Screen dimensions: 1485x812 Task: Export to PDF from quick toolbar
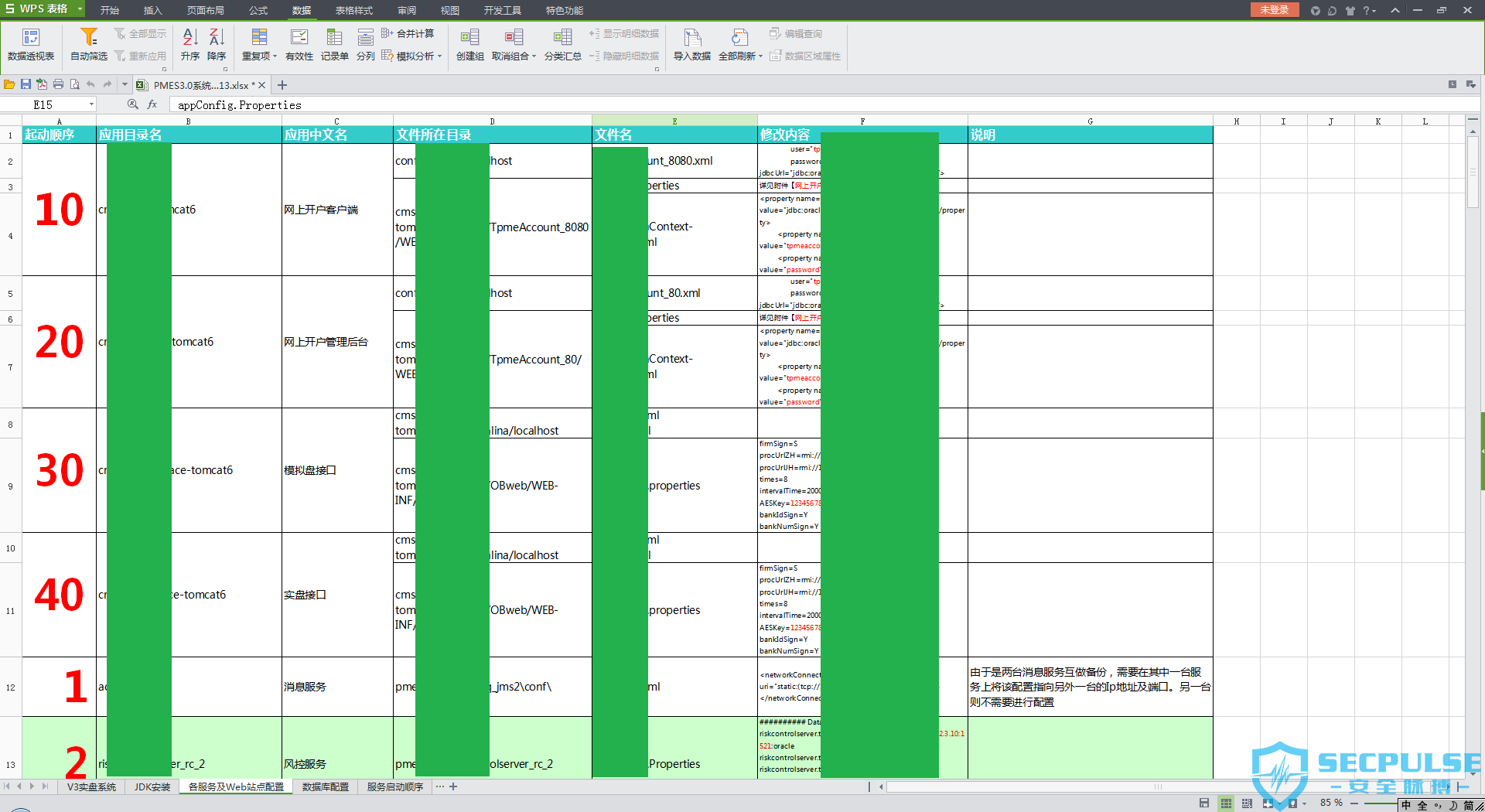42,84
